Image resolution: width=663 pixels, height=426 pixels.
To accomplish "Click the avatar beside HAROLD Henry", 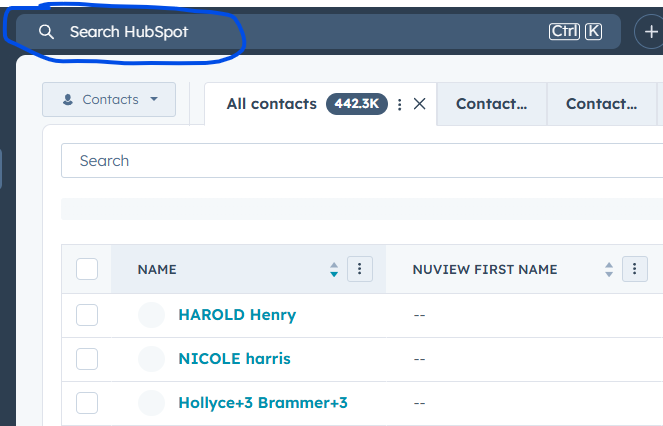I will tap(151, 315).
